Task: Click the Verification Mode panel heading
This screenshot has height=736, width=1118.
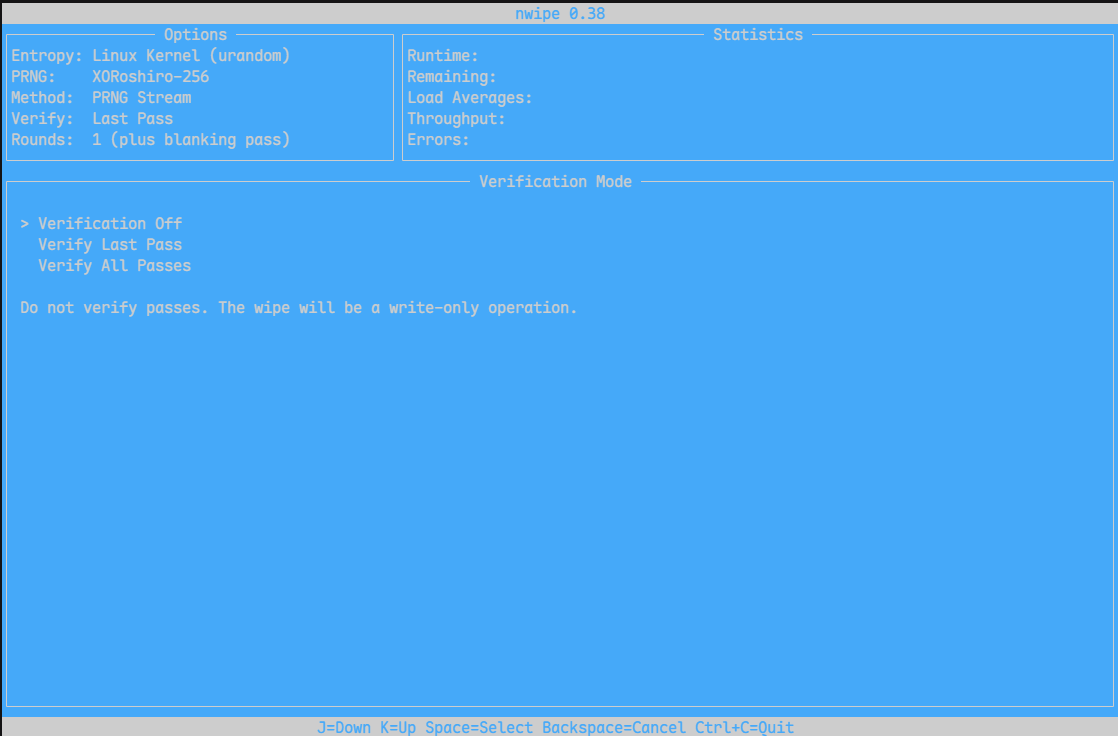Action: pyautogui.click(x=555, y=182)
